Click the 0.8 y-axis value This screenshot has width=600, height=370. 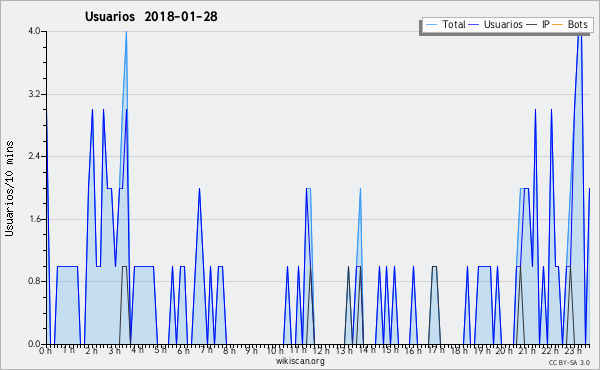pyautogui.click(x=34, y=282)
